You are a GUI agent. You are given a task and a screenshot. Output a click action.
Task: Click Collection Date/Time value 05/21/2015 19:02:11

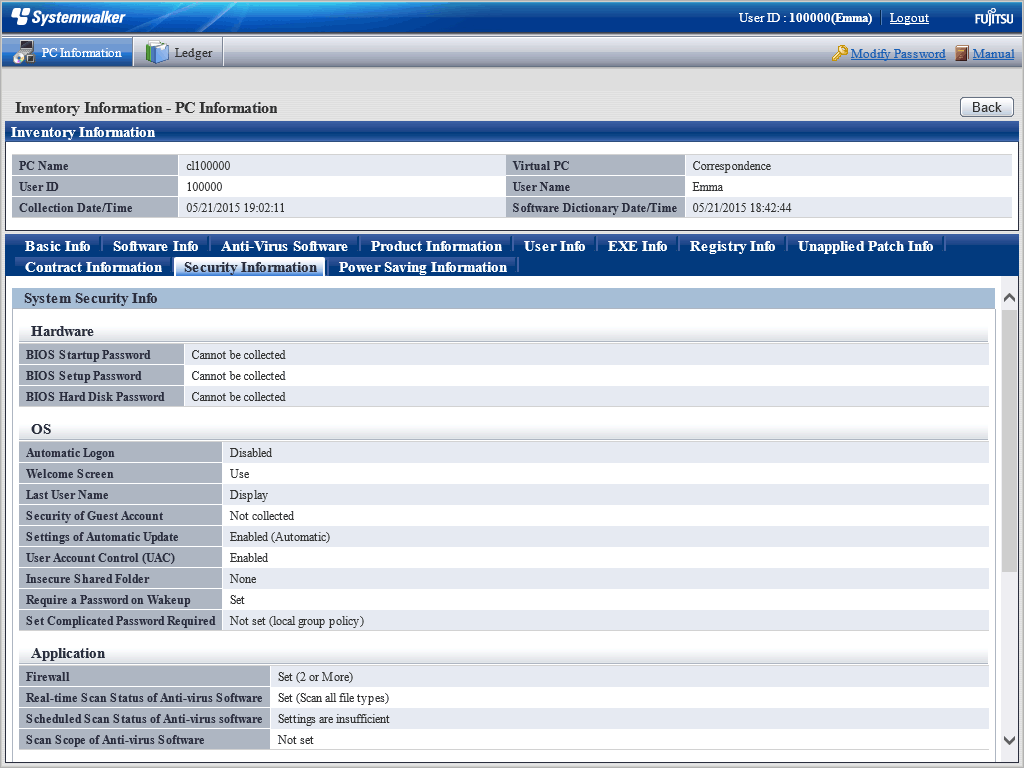(x=235, y=208)
